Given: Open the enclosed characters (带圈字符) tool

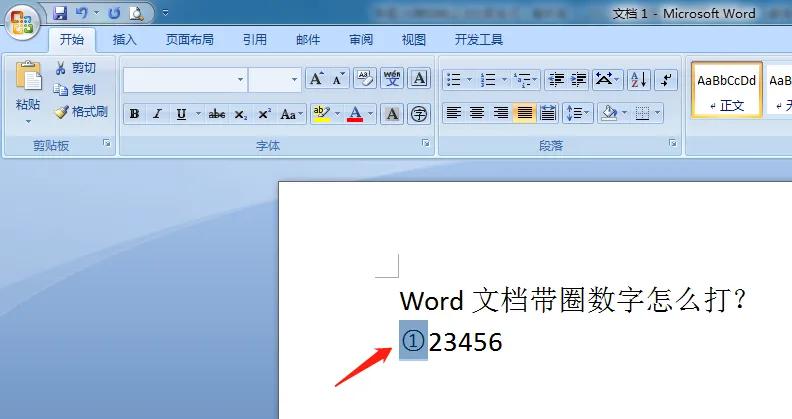Looking at the screenshot, I should (x=419, y=114).
